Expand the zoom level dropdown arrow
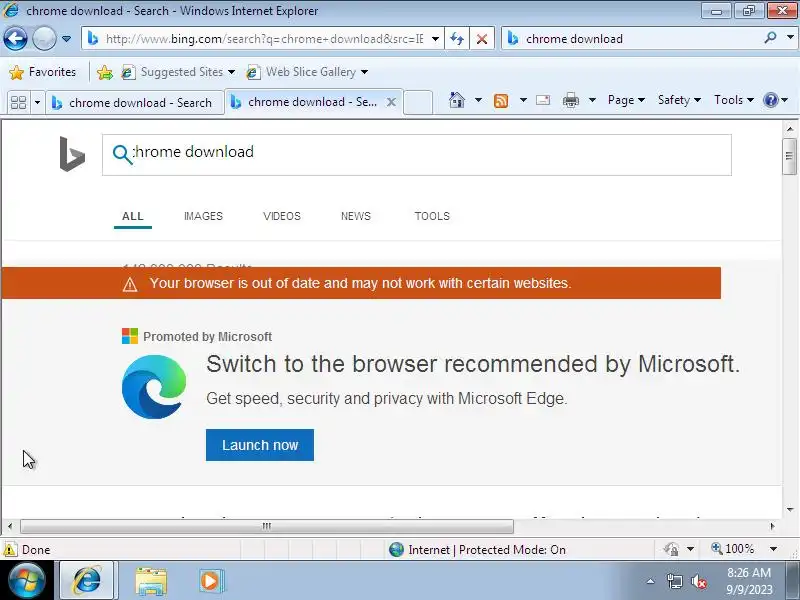The image size is (800, 600). (773, 549)
